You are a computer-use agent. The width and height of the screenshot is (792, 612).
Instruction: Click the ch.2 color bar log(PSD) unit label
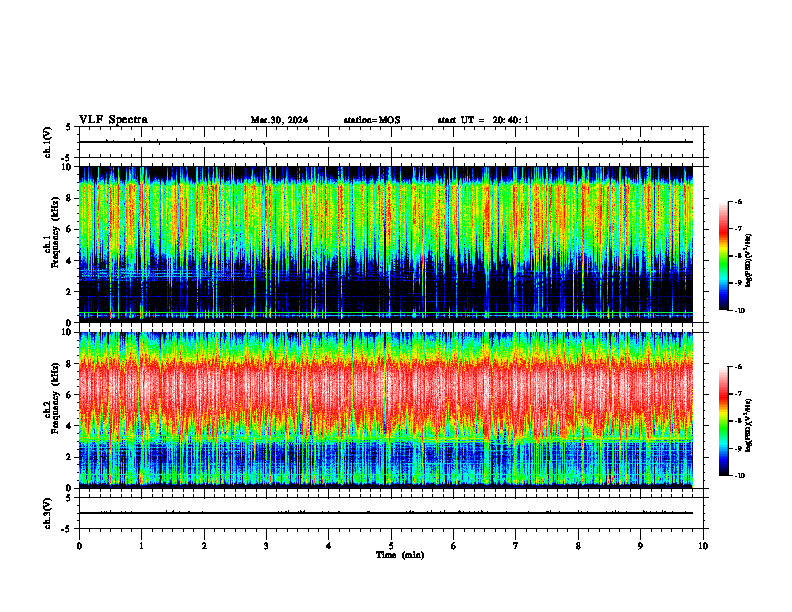[749, 425]
